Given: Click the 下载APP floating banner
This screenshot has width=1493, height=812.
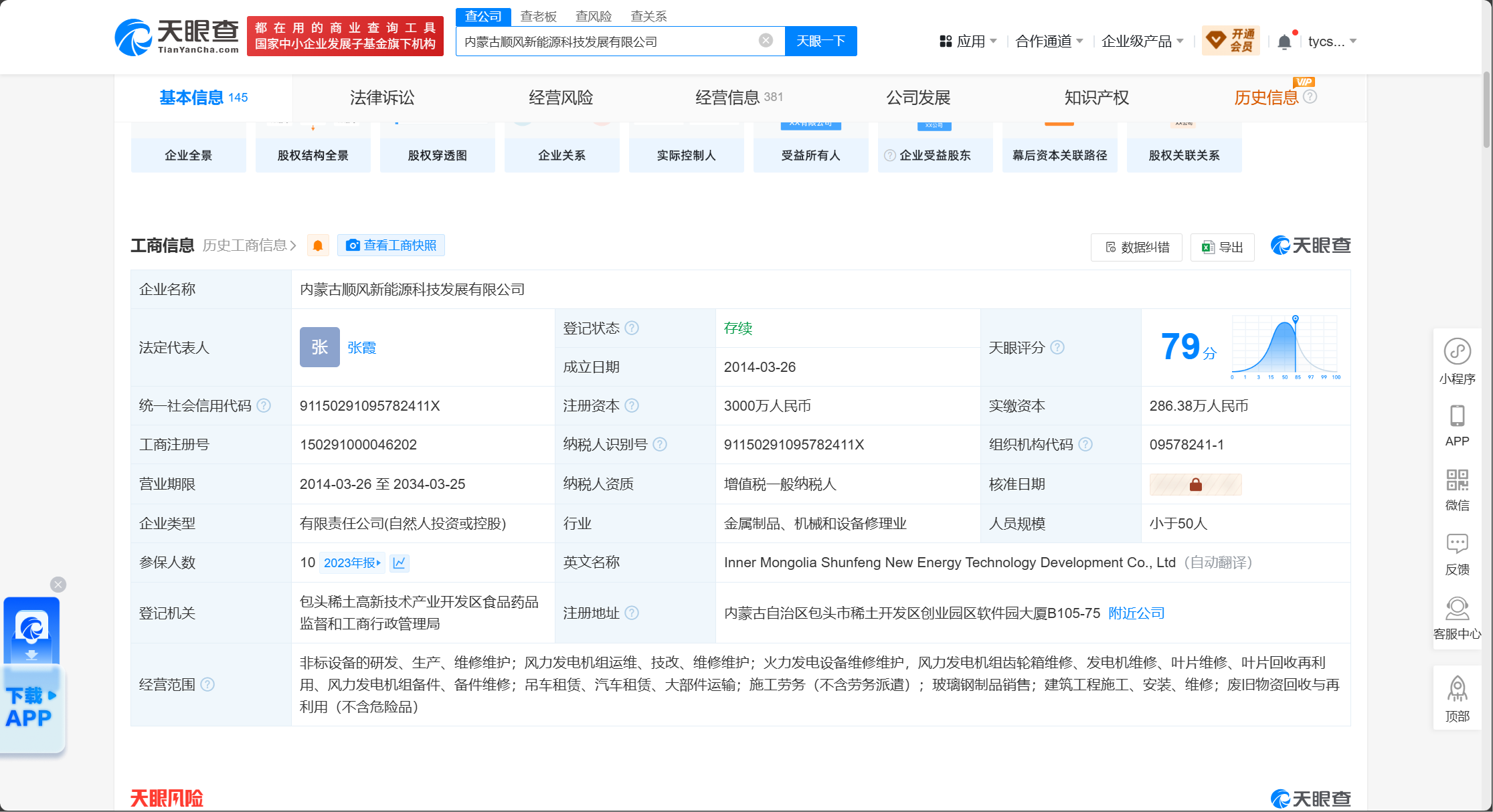Looking at the screenshot, I should click(31, 676).
